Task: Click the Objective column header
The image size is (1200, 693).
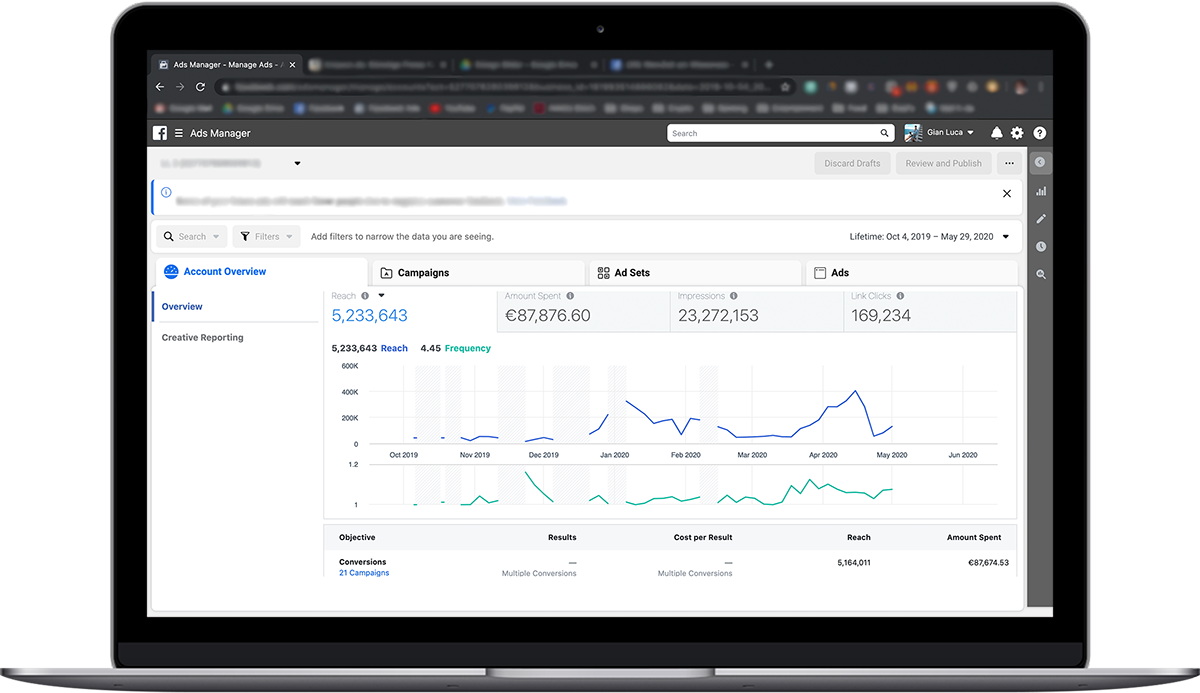Action: pos(357,538)
